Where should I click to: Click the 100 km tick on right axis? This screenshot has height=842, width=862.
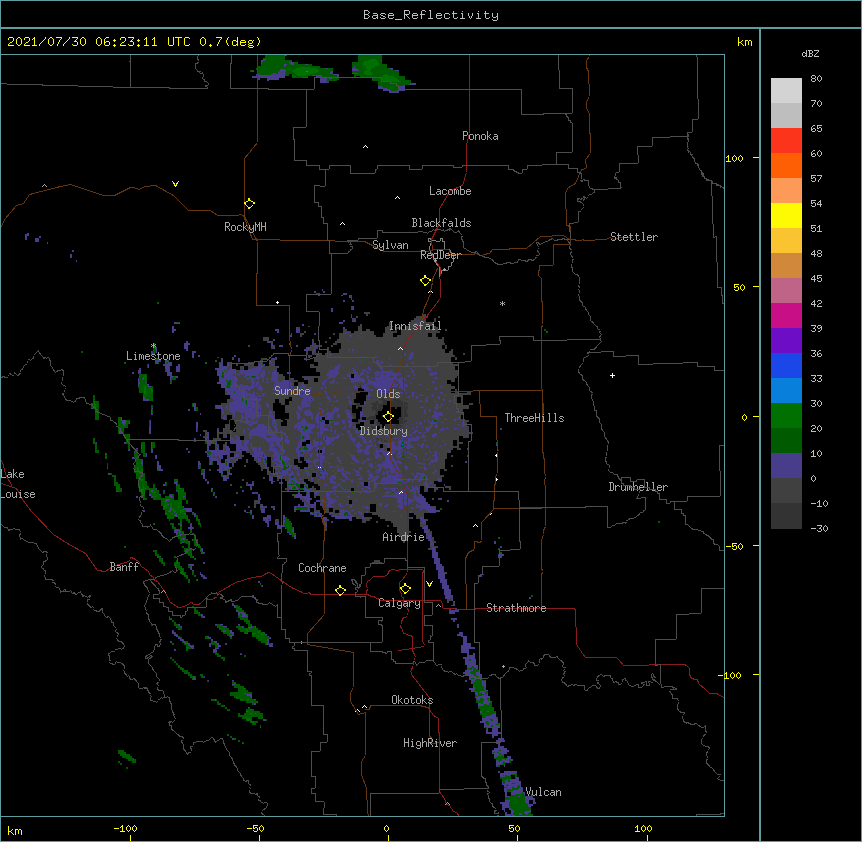[734, 158]
